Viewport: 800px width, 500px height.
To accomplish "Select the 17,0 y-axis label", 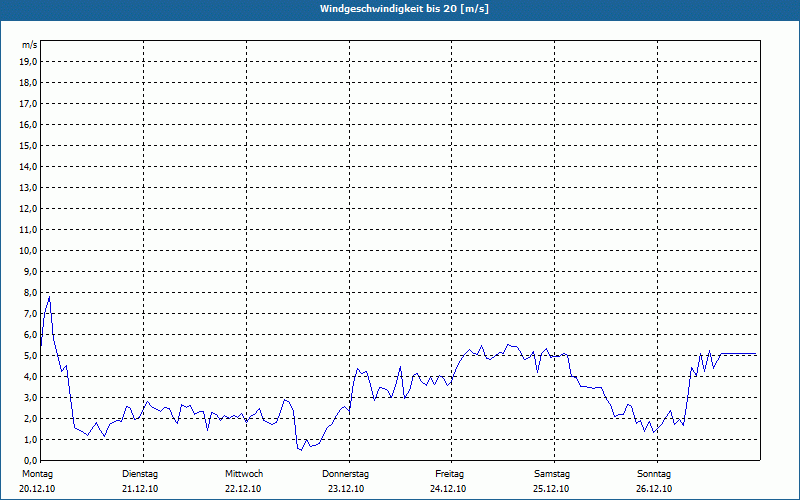I will tap(28, 104).
